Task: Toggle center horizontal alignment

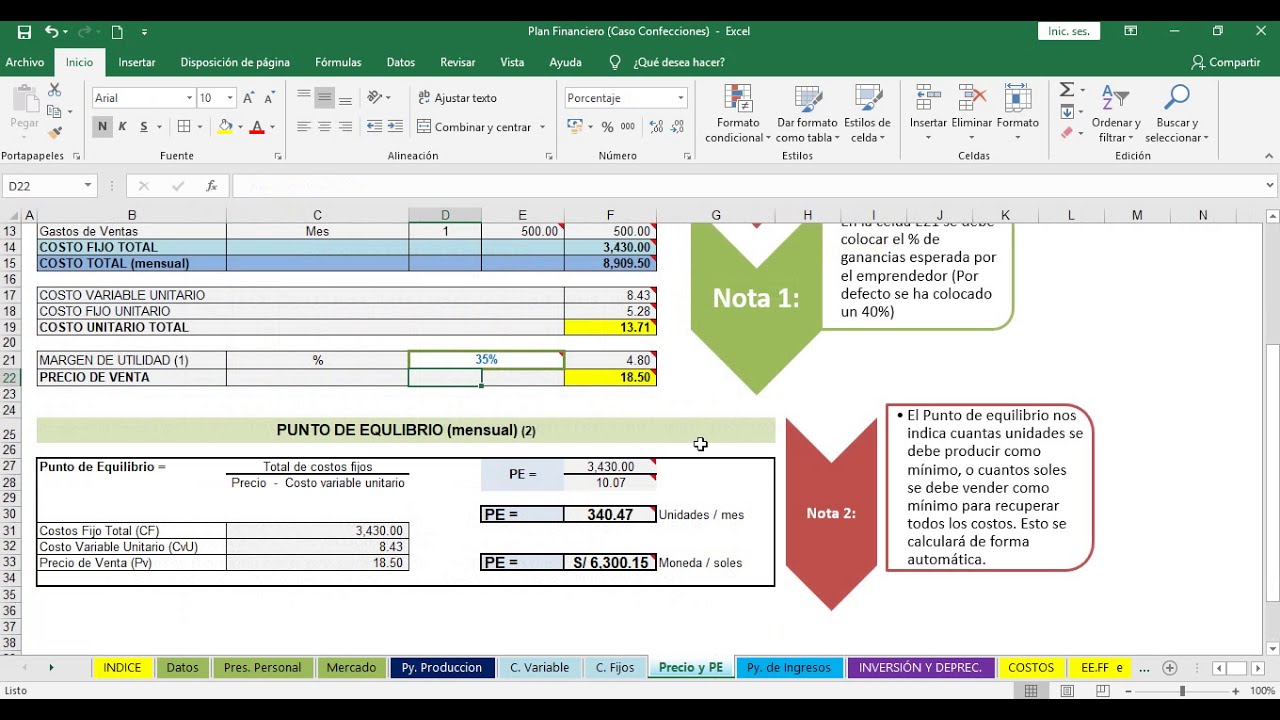Action: 324,127
